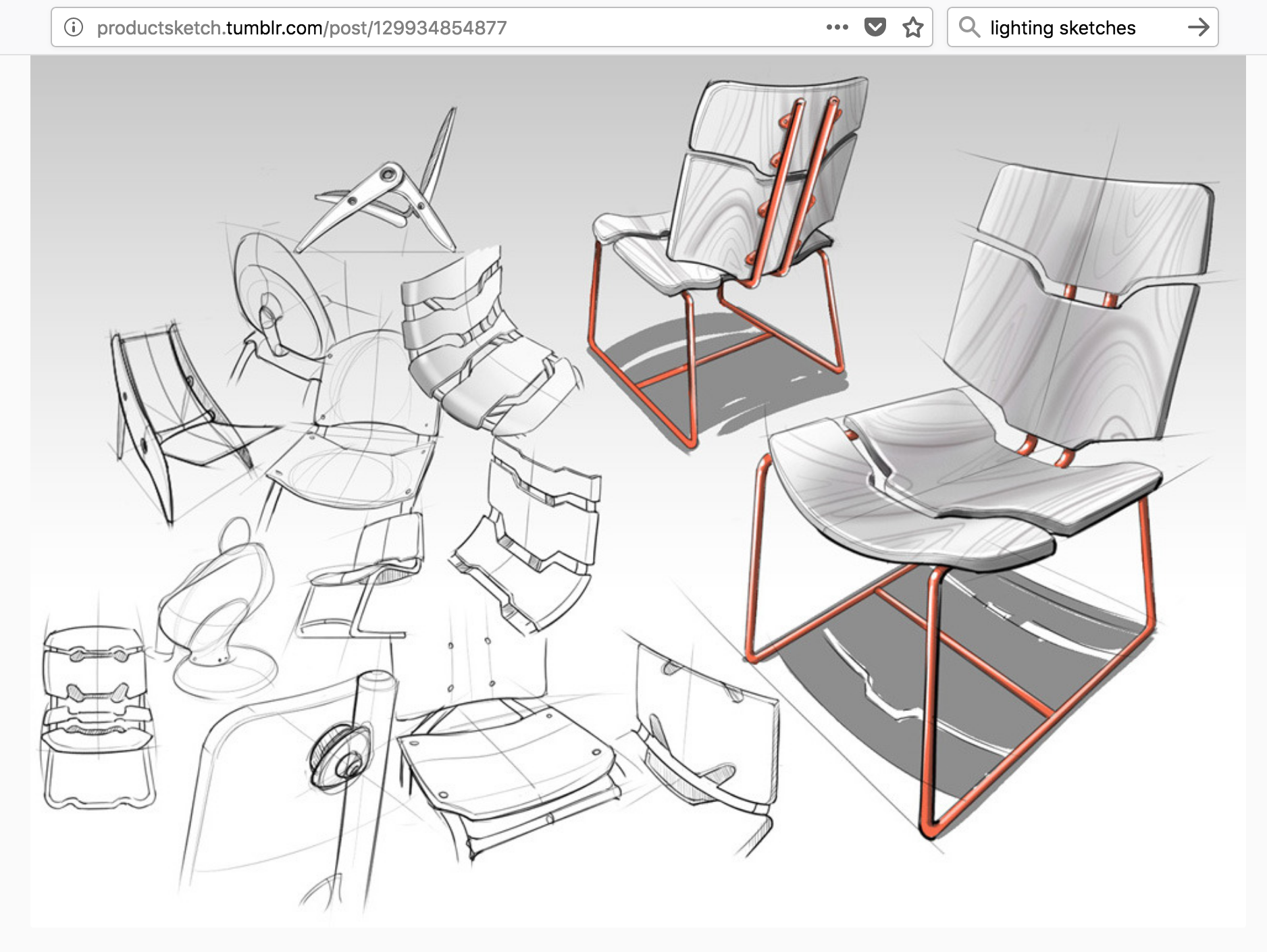The image size is (1267, 952).
Task: Click the site information icon
Action: point(73,28)
